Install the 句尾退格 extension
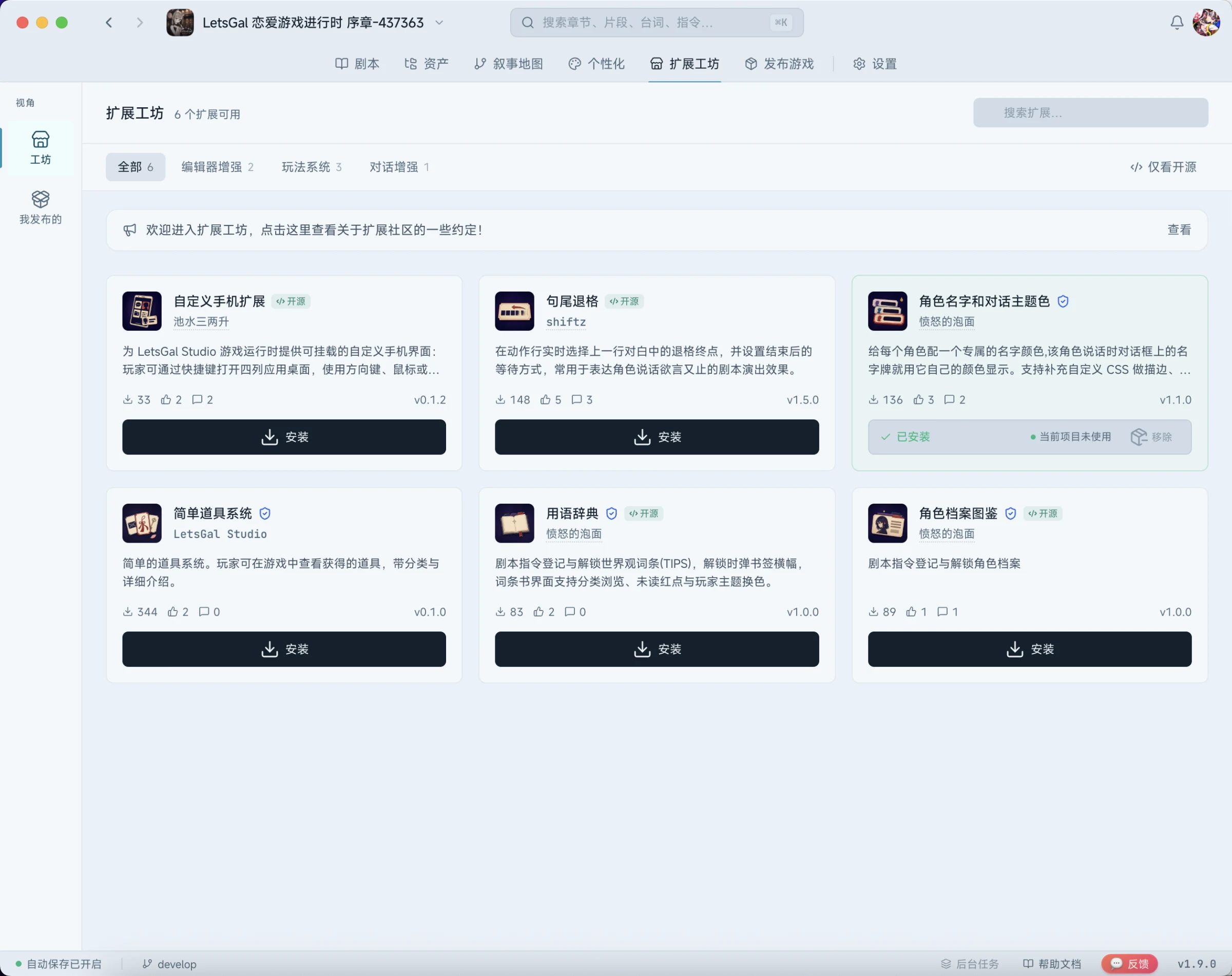The image size is (1232, 976). (657, 437)
